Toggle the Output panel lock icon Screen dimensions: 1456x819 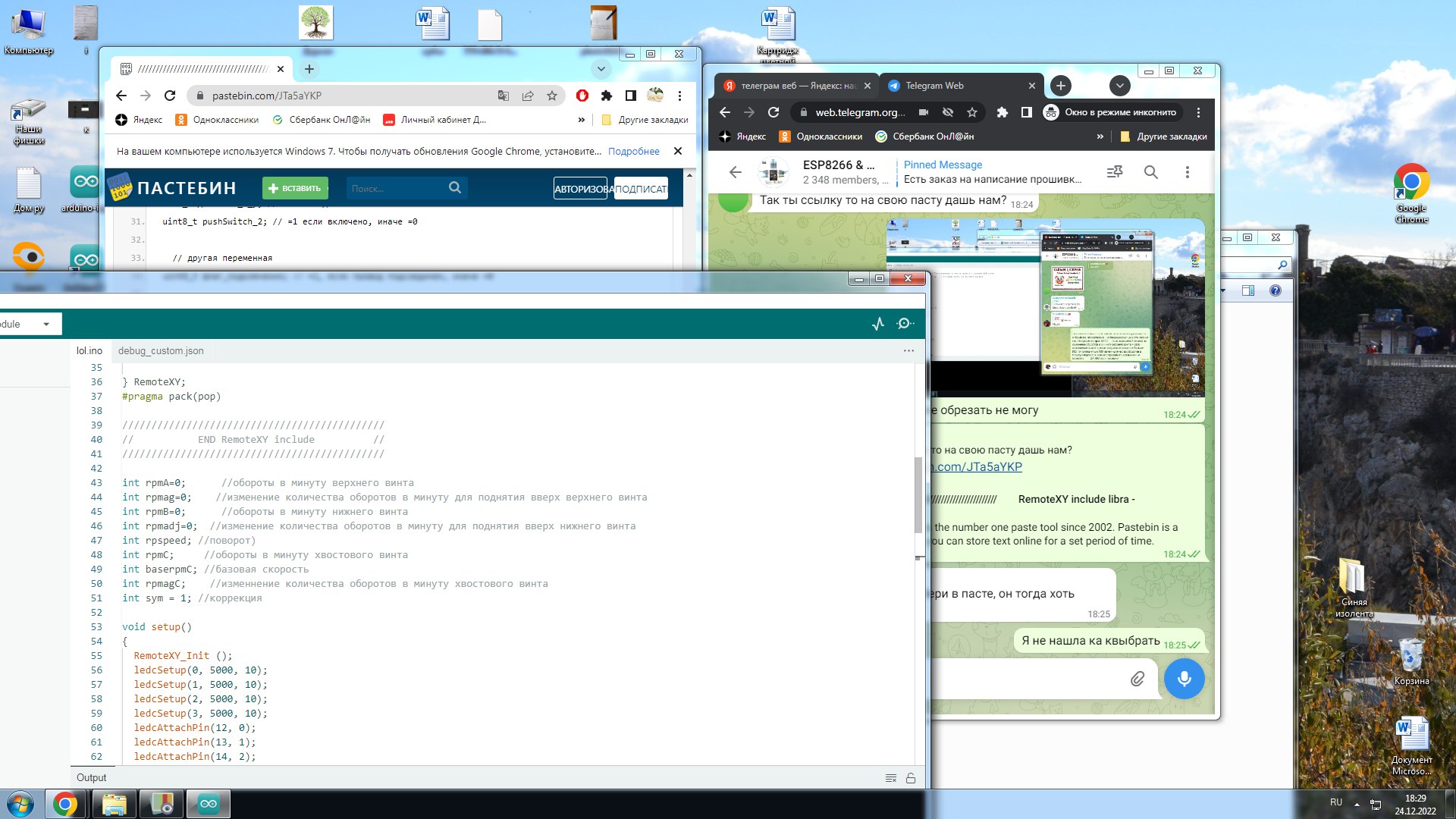pyautogui.click(x=911, y=778)
